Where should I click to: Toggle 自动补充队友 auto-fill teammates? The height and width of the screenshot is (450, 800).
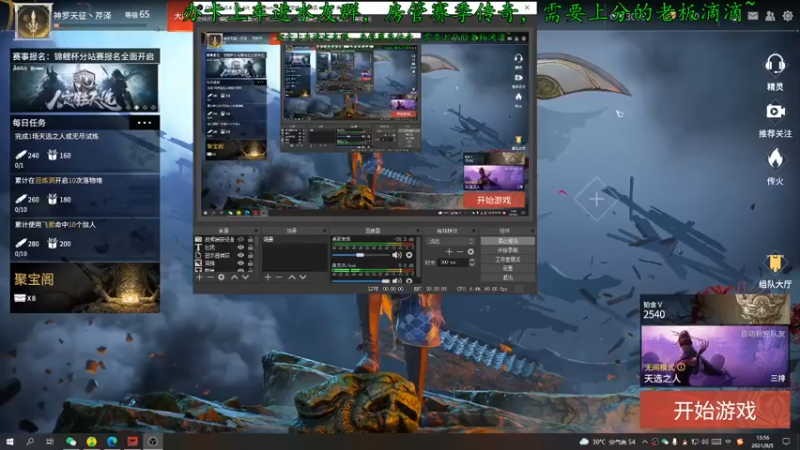pyautogui.click(x=763, y=334)
